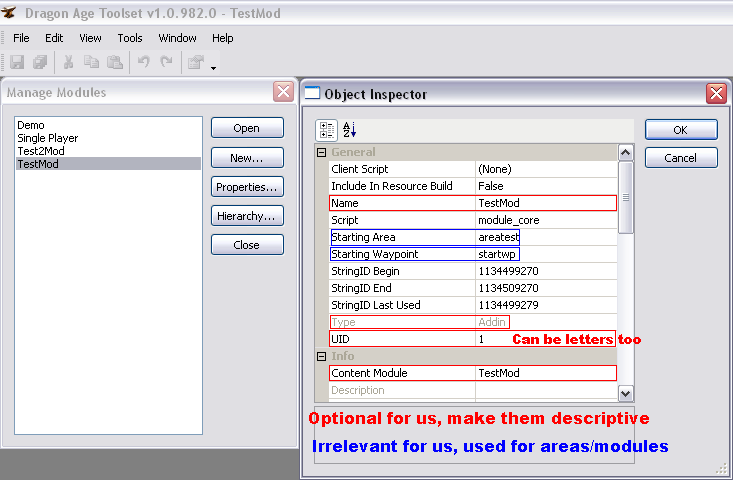
Task: Select TestMod in the module list
Action: point(108,164)
